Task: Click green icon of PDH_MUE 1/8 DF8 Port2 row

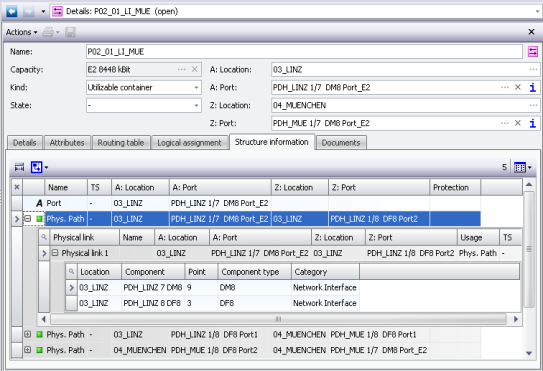Action: click(x=39, y=350)
